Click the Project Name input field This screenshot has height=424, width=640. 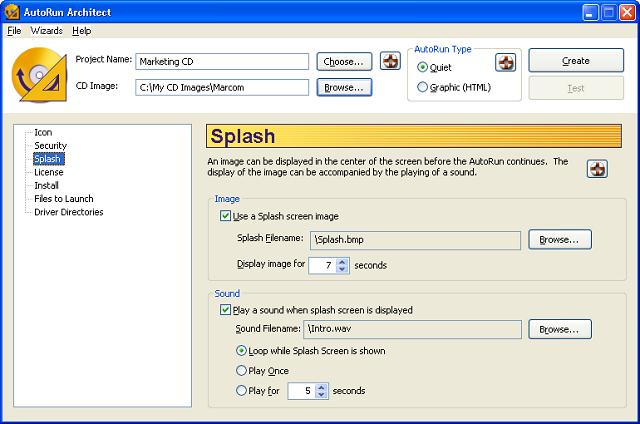[x=222, y=62]
